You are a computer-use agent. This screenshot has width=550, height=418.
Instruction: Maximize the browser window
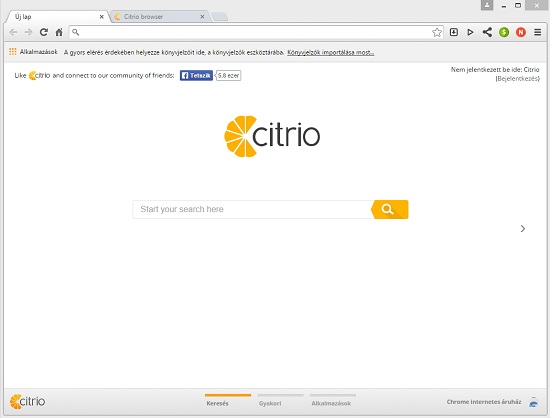(518, 5)
